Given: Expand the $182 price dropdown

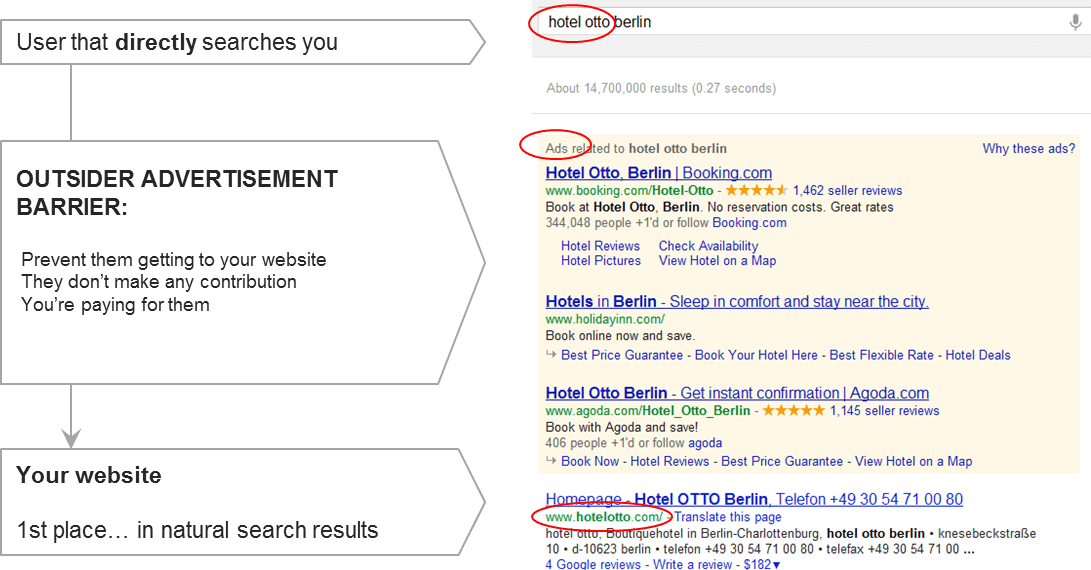Looking at the screenshot, I should pyautogui.click(x=762, y=564).
